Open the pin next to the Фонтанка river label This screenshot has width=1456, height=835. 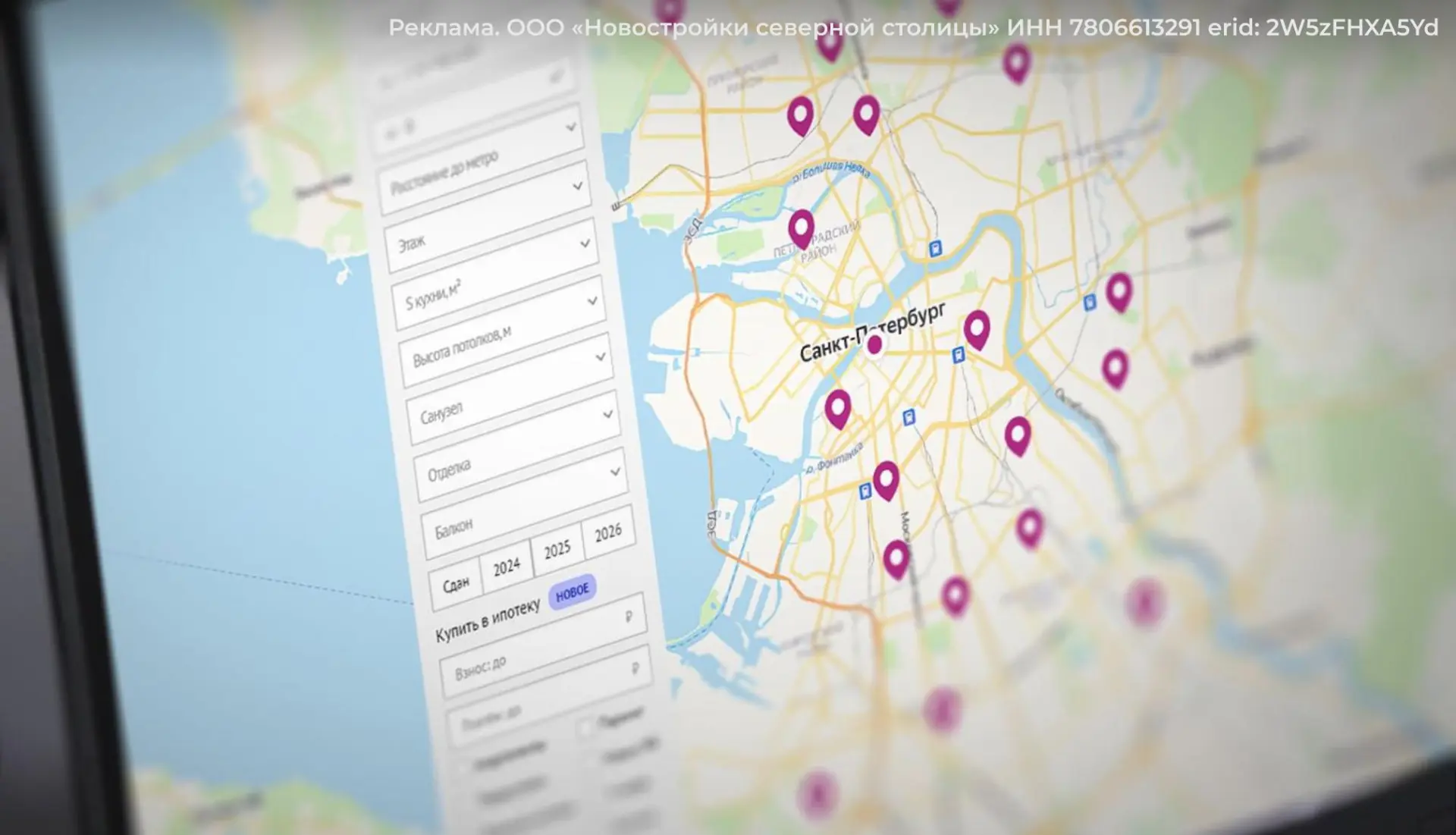[x=837, y=409]
